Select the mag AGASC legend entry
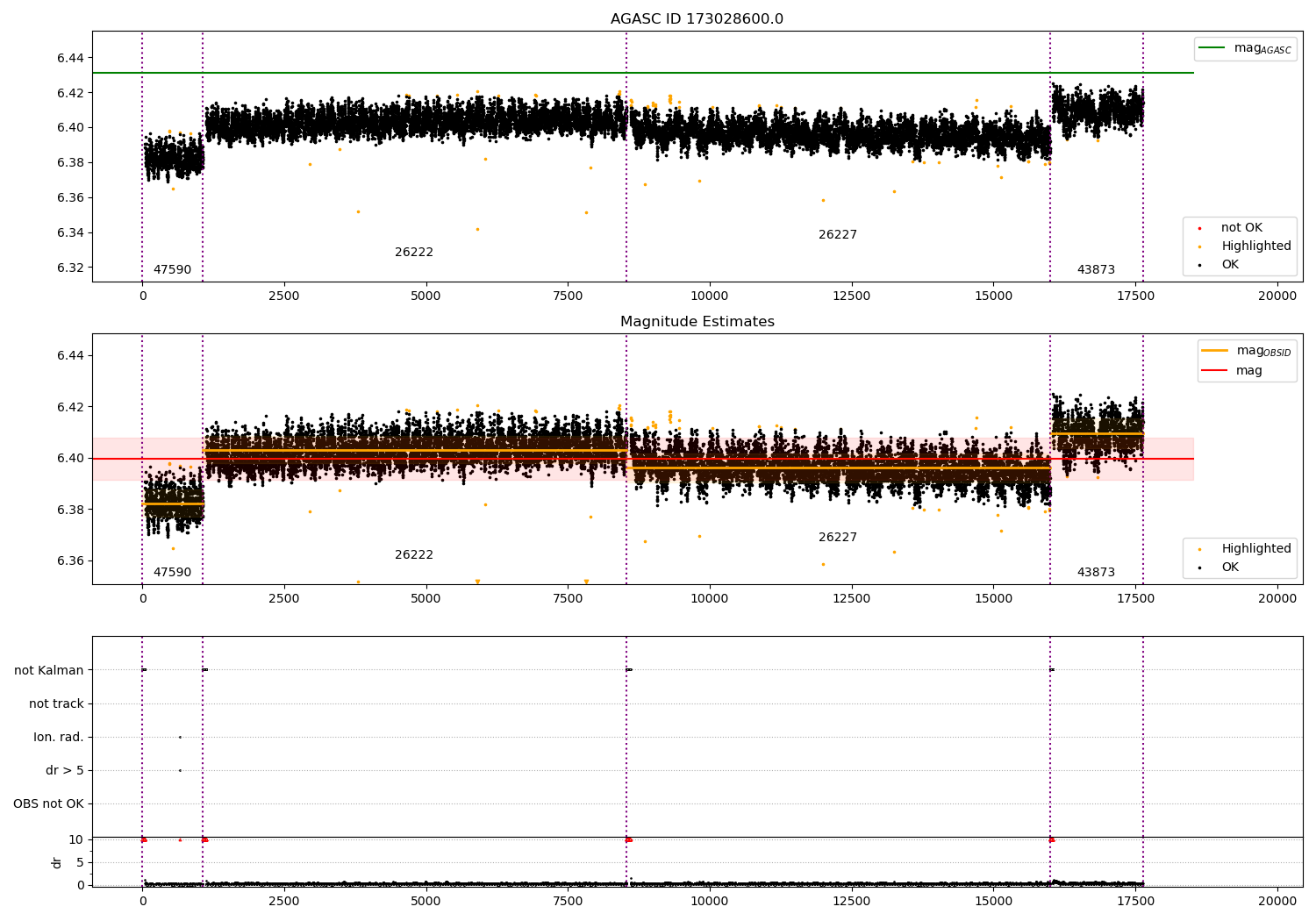 (1245, 48)
